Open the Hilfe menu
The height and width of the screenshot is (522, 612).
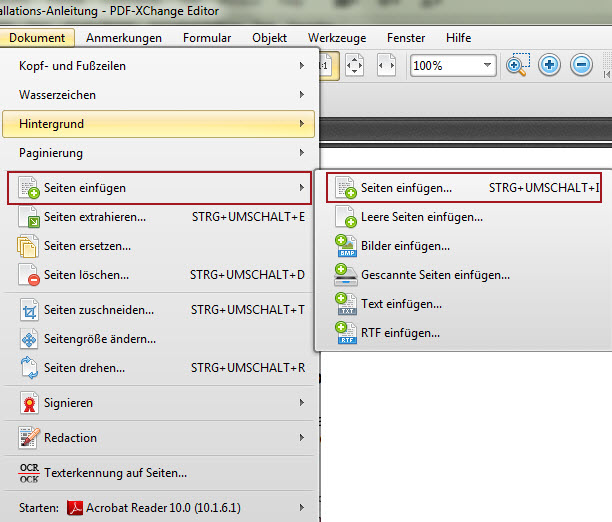(x=458, y=38)
